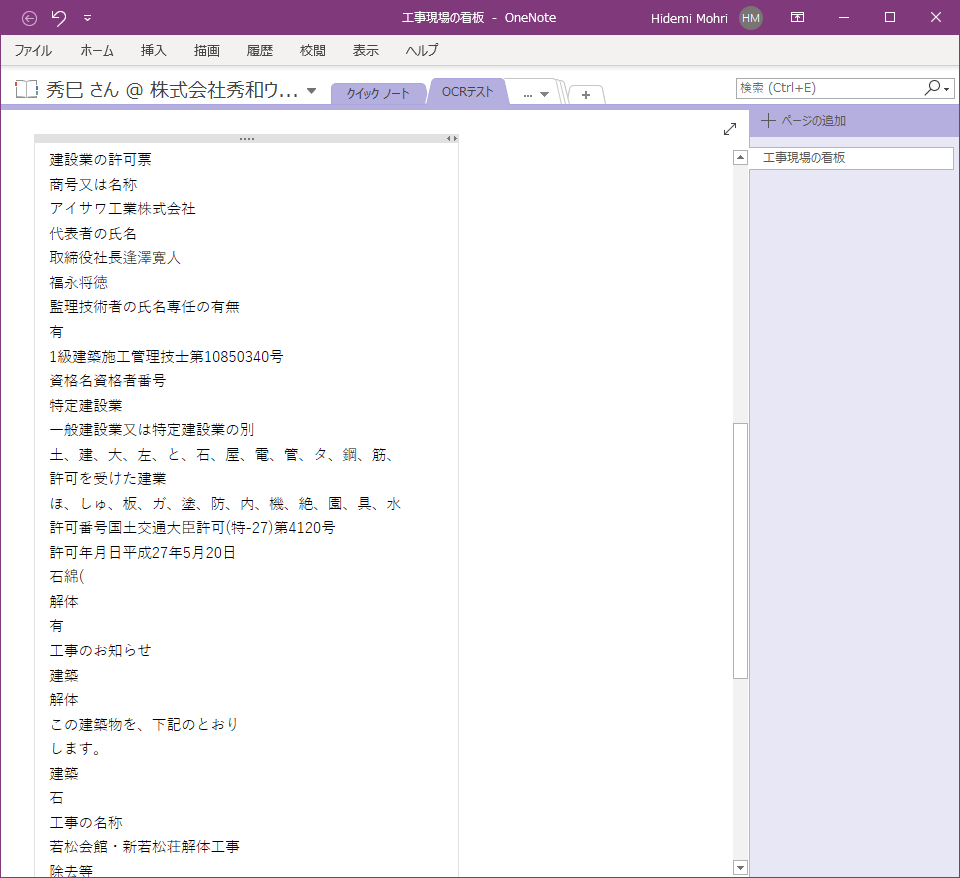Viewport: 960px width, 878px height.
Task: Open the ファイル menu
Action: [x=33, y=50]
